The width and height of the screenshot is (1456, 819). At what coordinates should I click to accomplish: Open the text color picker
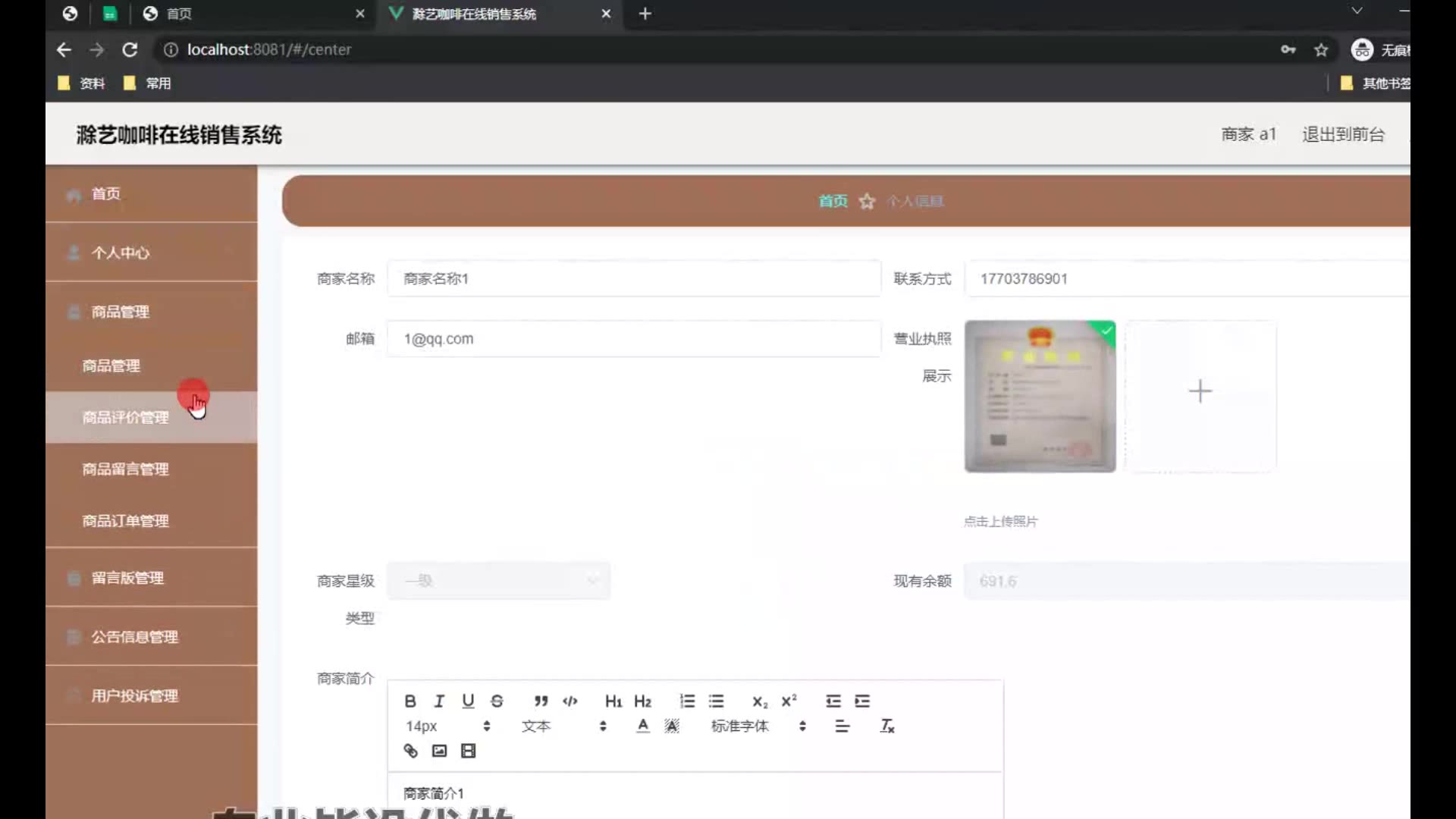tap(642, 726)
